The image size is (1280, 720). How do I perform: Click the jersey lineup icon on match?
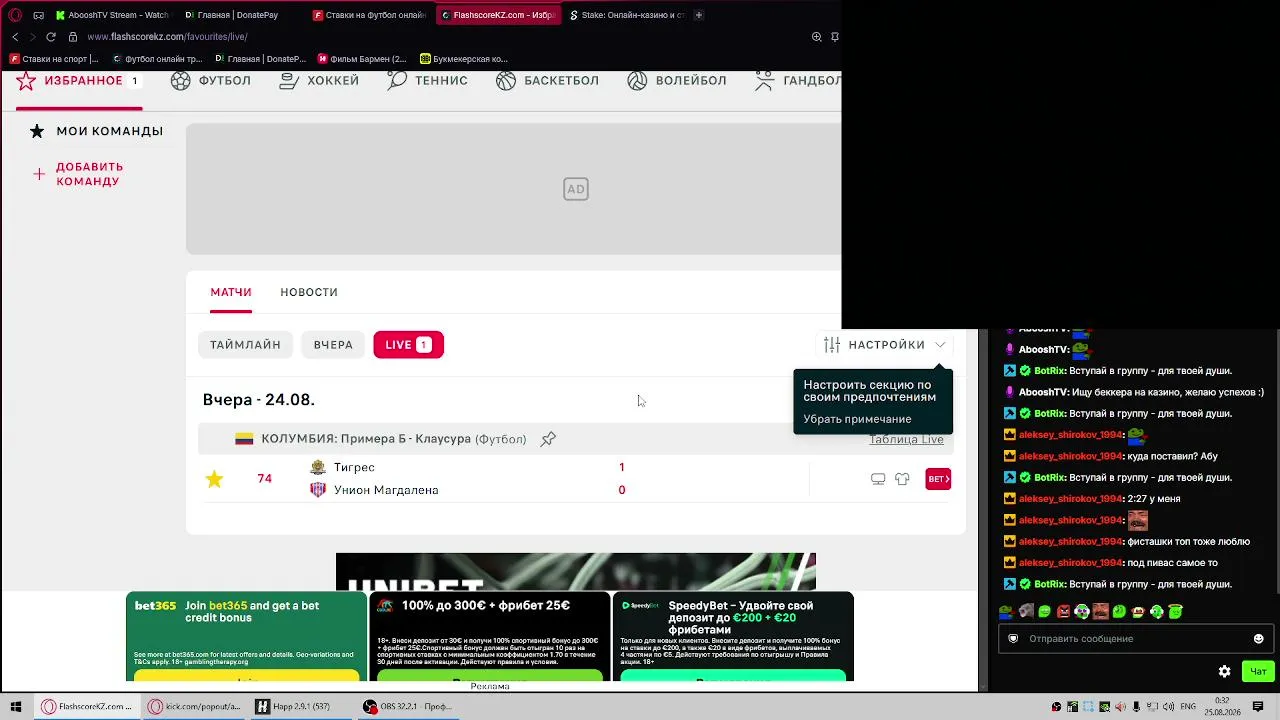coord(902,479)
